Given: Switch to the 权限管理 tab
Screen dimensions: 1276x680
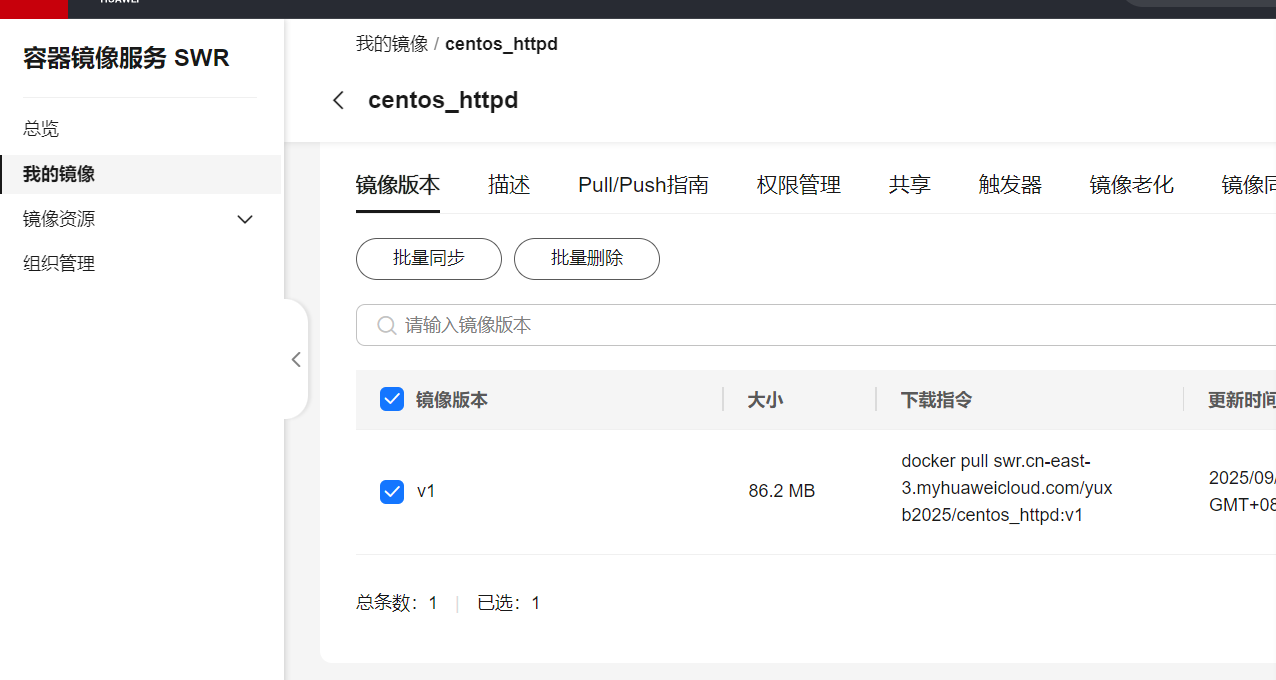Looking at the screenshot, I should pos(799,185).
